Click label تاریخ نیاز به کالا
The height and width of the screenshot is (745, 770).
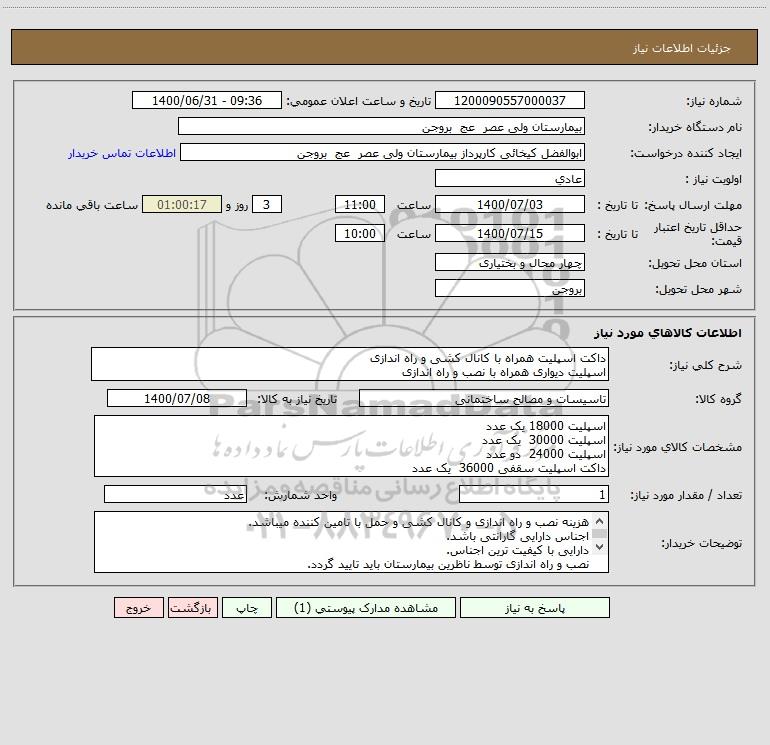[297, 399]
